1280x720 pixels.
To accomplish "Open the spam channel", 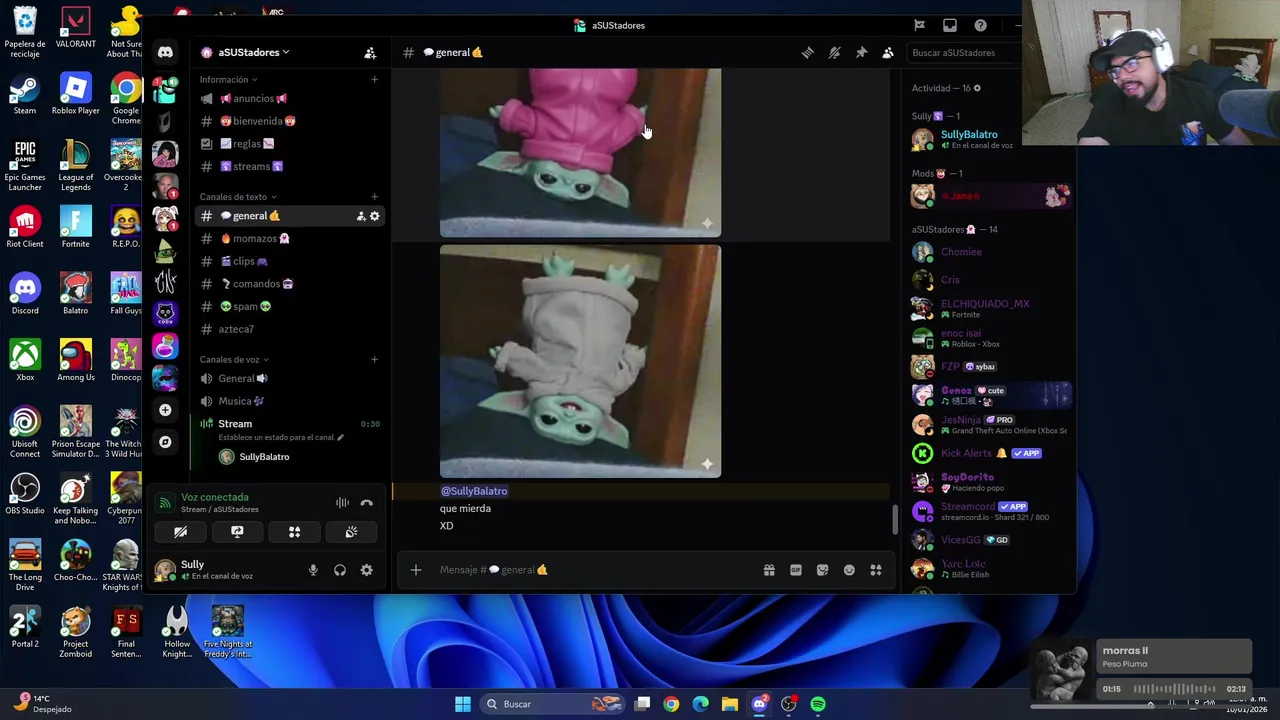I will point(288,307).
